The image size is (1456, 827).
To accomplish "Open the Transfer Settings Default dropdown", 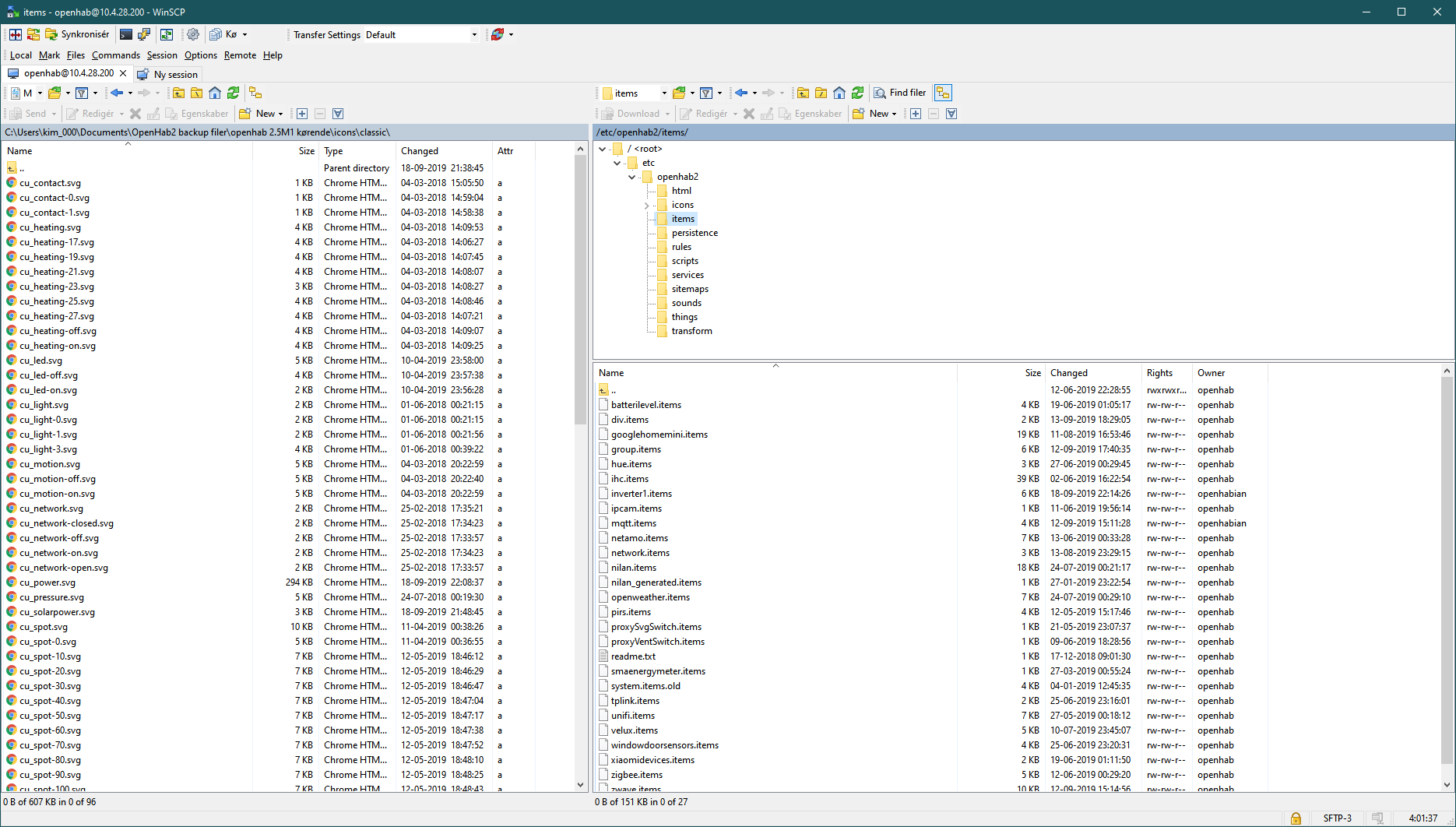I will coord(473,35).
